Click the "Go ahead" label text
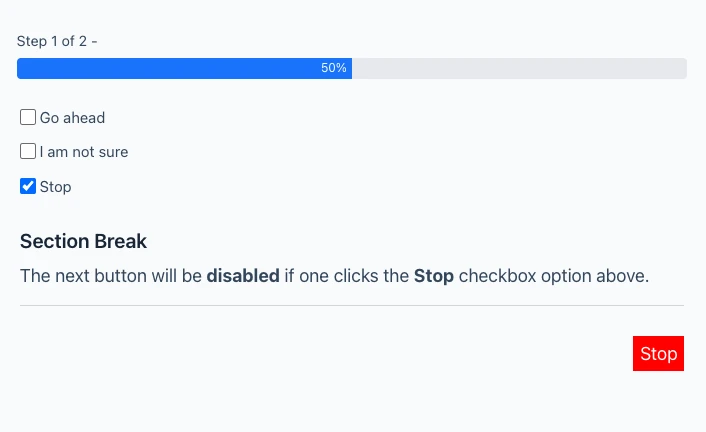This screenshot has width=706, height=432. 72,118
